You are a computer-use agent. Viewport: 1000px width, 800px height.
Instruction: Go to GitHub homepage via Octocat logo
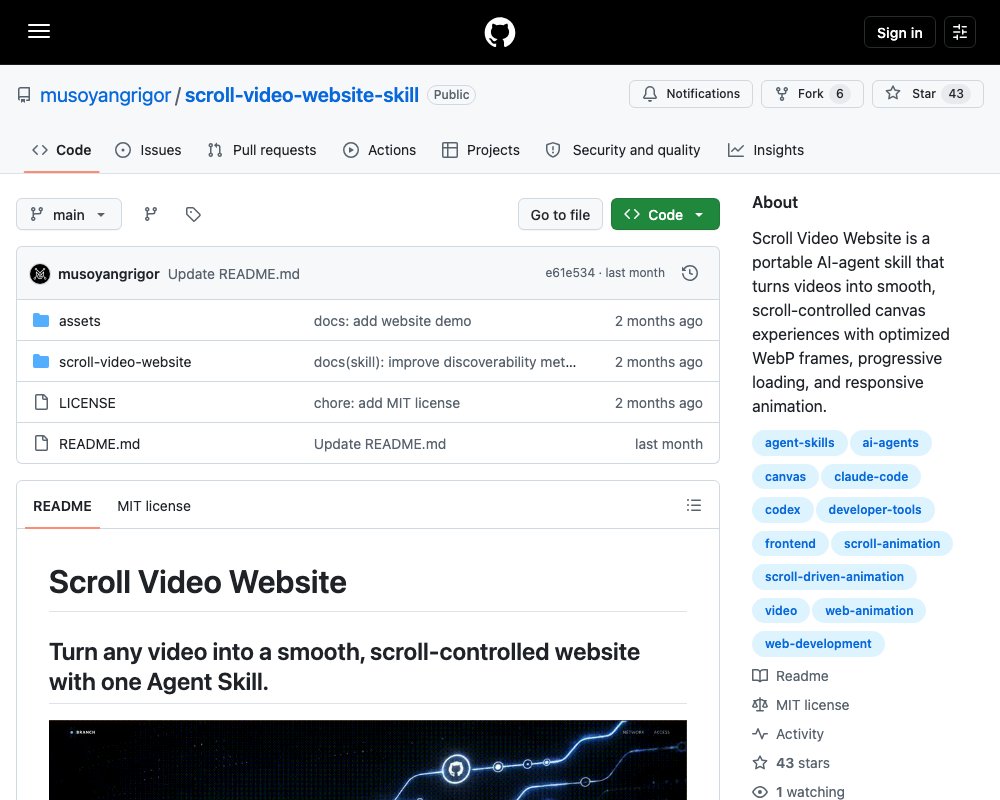coord(499,32)
